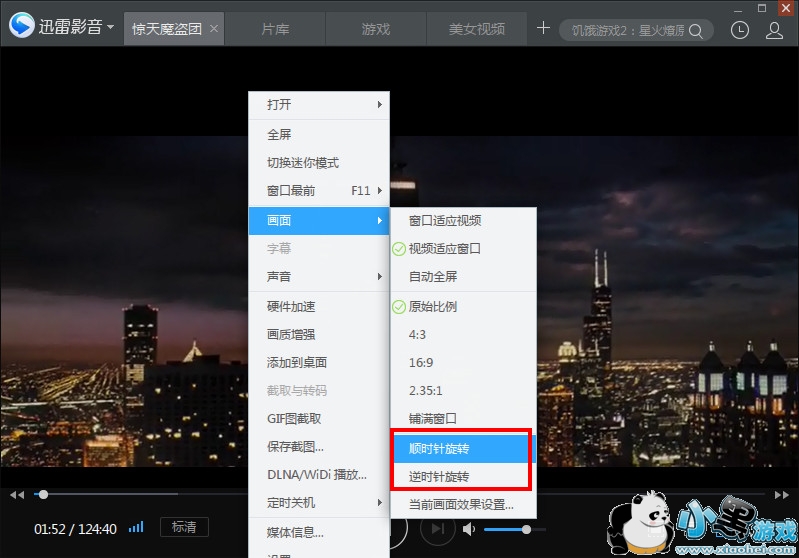Click the volume slider handle
Screen dimensions: 799x558
click(526, 529)
